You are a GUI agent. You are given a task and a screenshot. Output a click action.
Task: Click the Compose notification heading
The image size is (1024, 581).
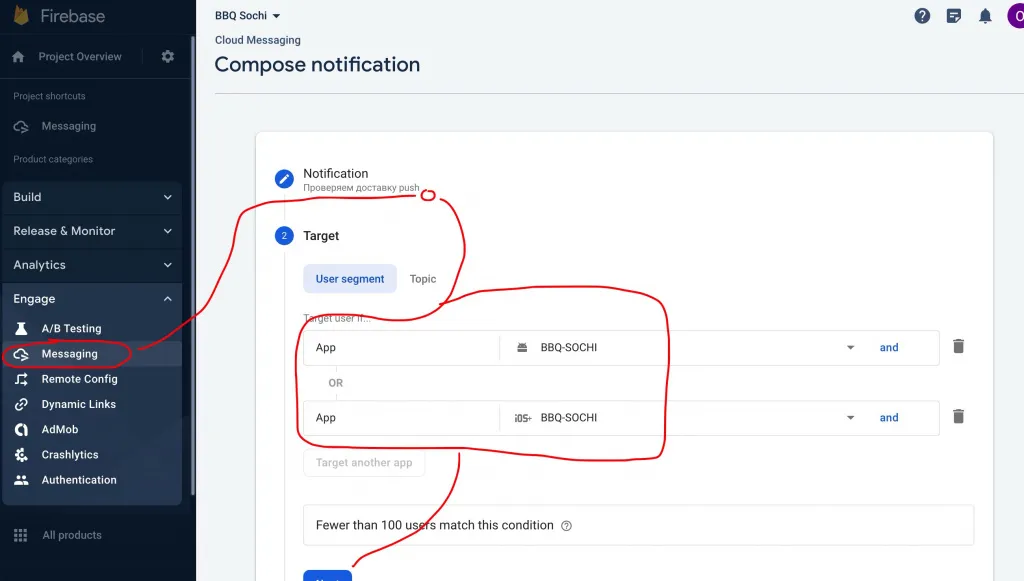pyautogui.click(x=317, y=65)
